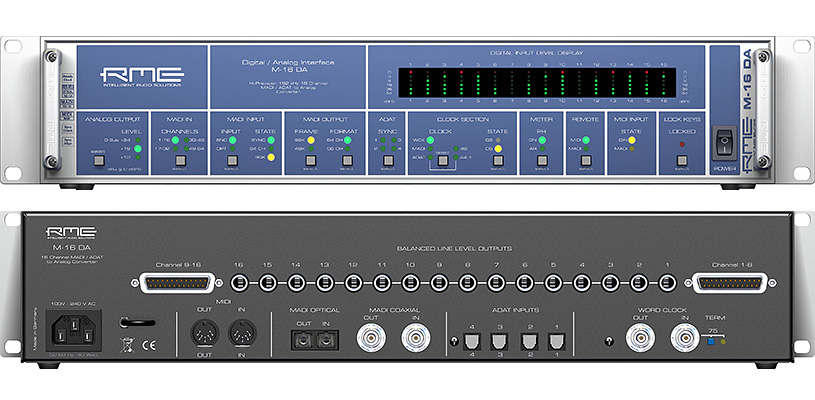
Task: Push the Clock source select button
Action: pos(443,161)
